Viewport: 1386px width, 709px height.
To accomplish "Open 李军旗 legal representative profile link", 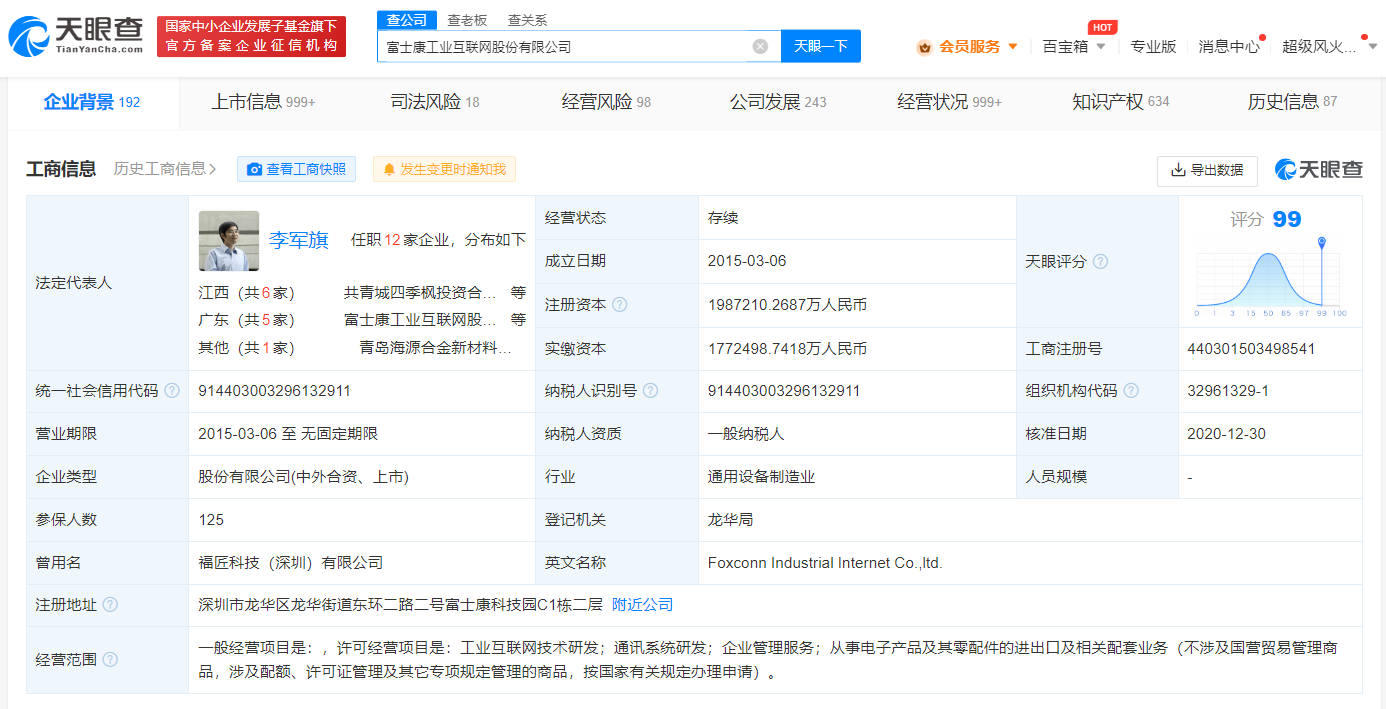I will tap(299, 240).
